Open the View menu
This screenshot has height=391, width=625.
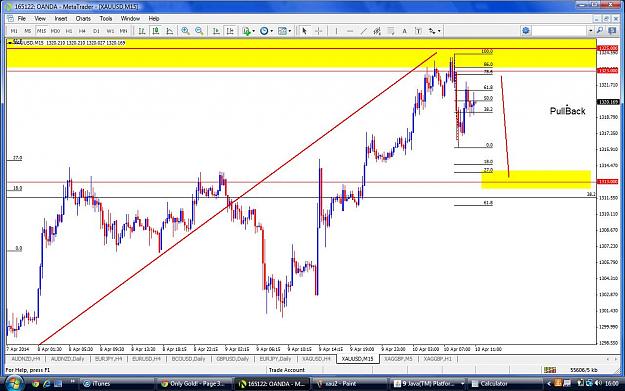click(40, 18)
